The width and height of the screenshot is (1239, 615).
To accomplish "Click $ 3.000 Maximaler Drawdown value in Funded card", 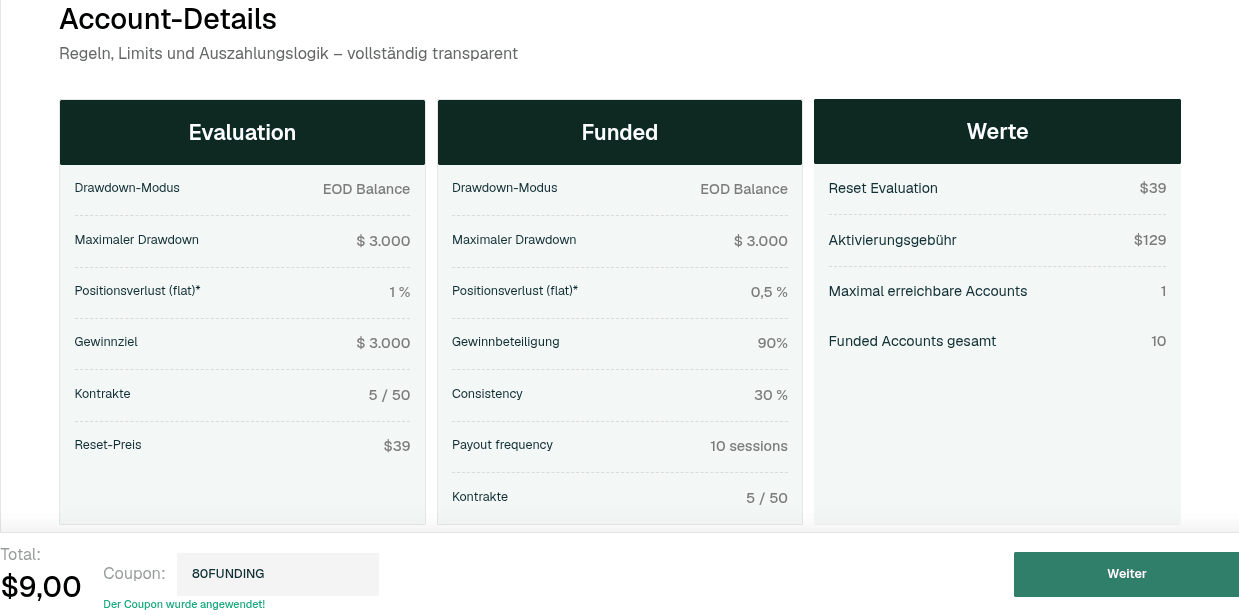I will [x=761, y=241].
